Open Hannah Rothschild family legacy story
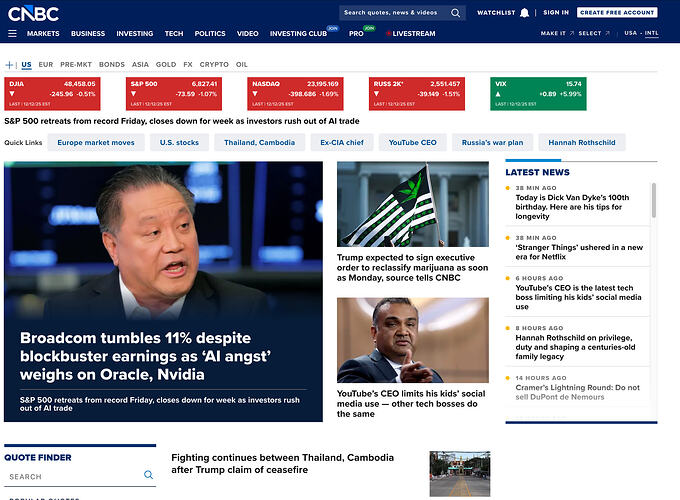 tap(575, 347)
